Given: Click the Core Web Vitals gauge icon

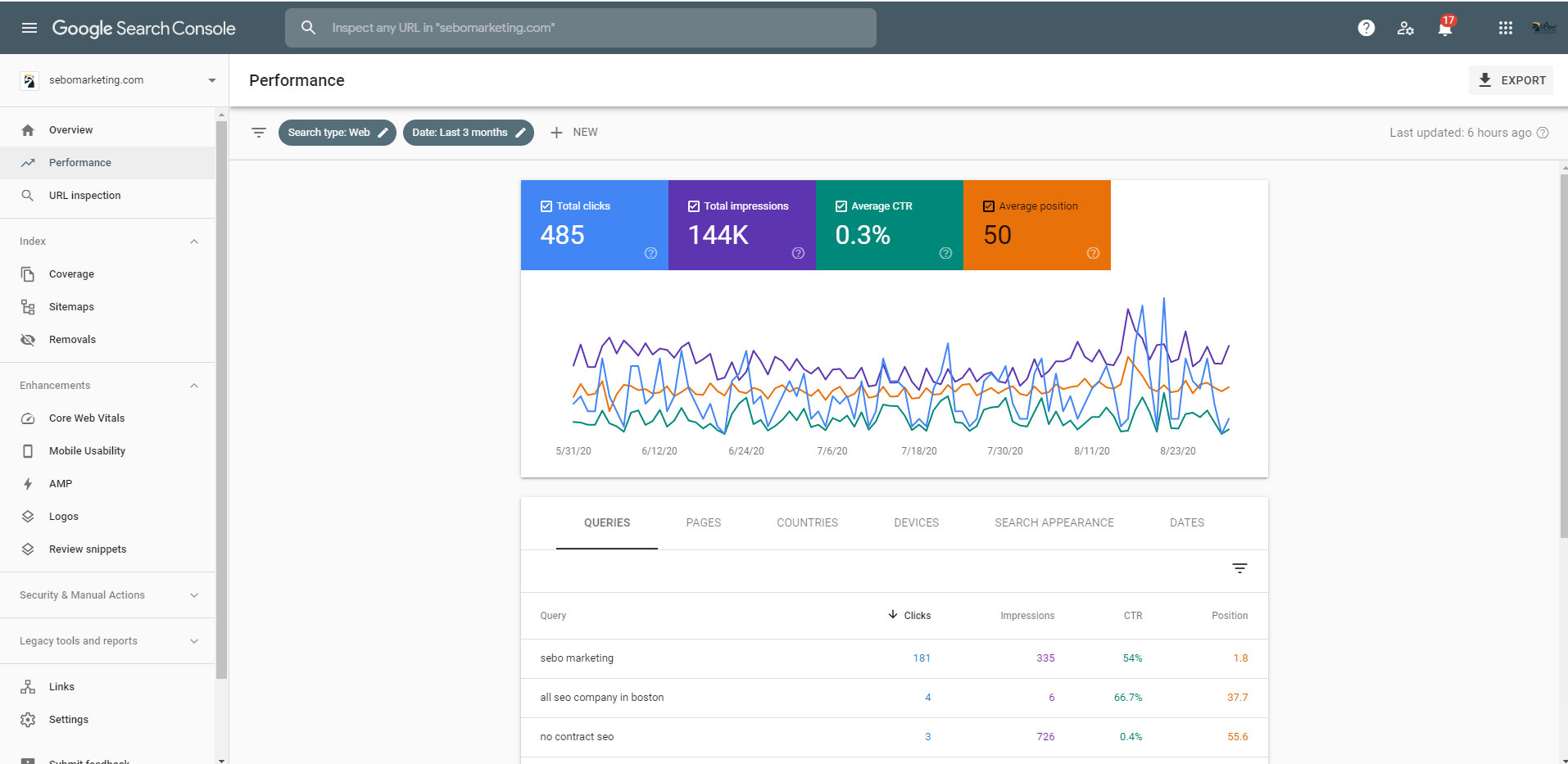Looking at the screenshot, I should point(28,418).
